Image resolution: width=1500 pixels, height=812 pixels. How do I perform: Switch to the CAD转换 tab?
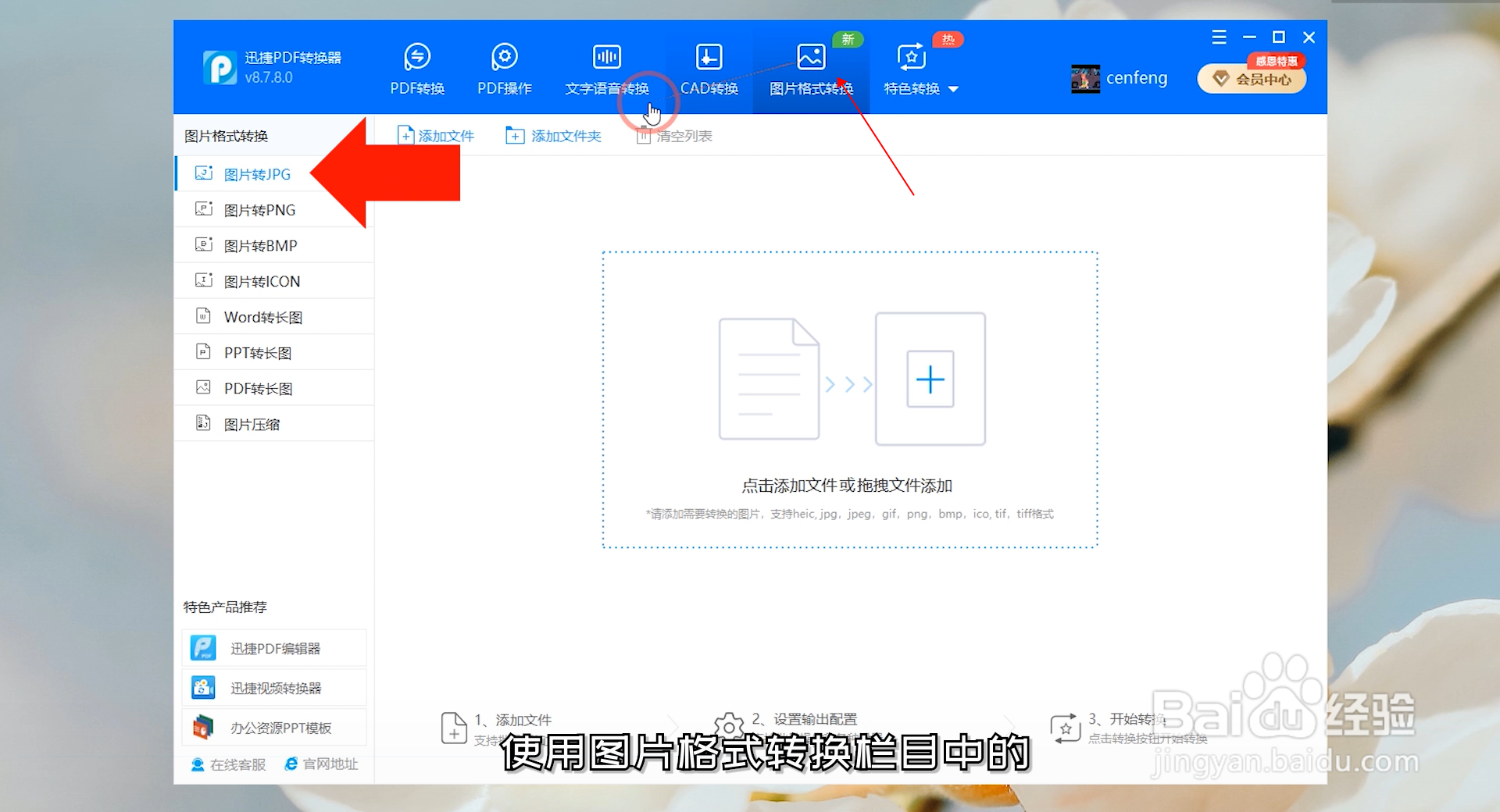[709, 69]
